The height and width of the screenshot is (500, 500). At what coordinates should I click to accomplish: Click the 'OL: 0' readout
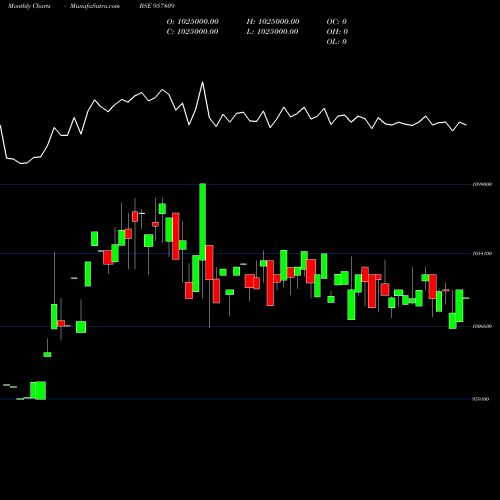[337, 42]
